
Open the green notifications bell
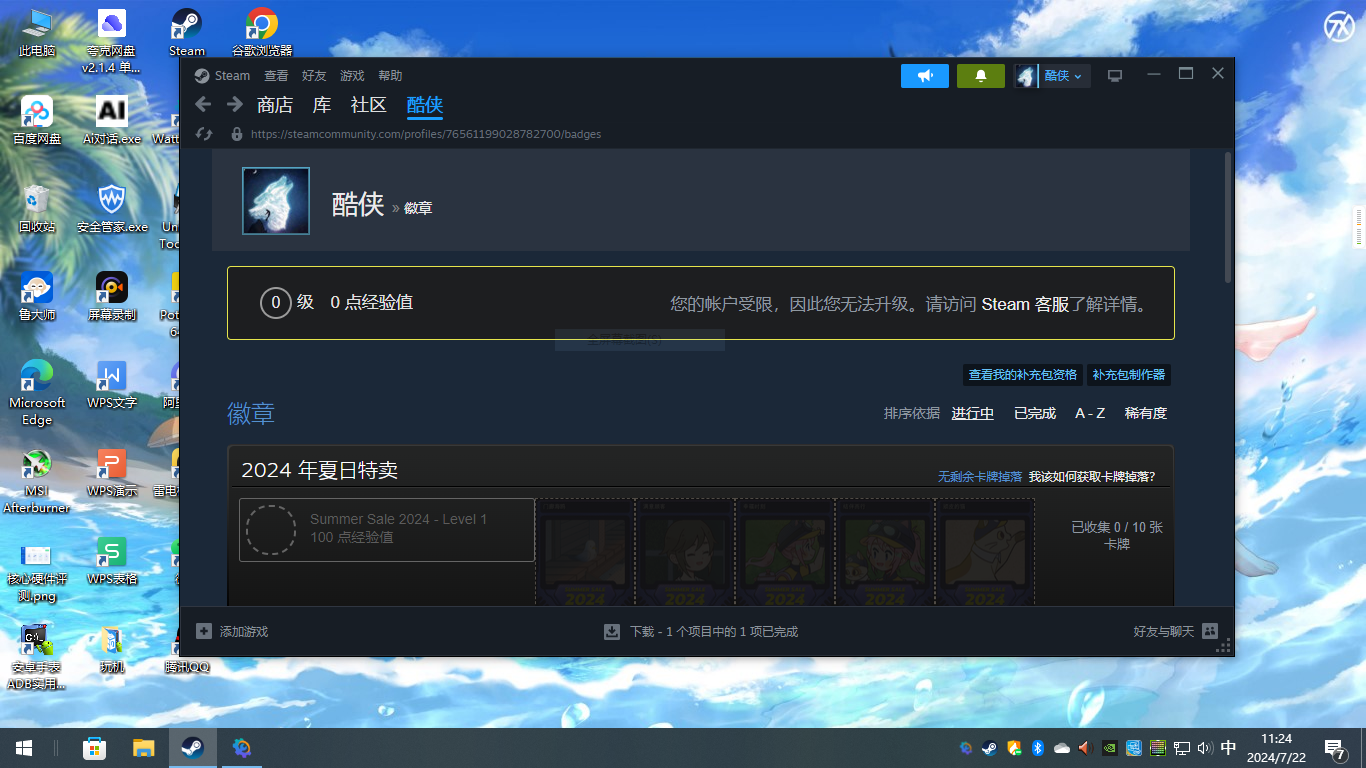(x=981, y=75)
